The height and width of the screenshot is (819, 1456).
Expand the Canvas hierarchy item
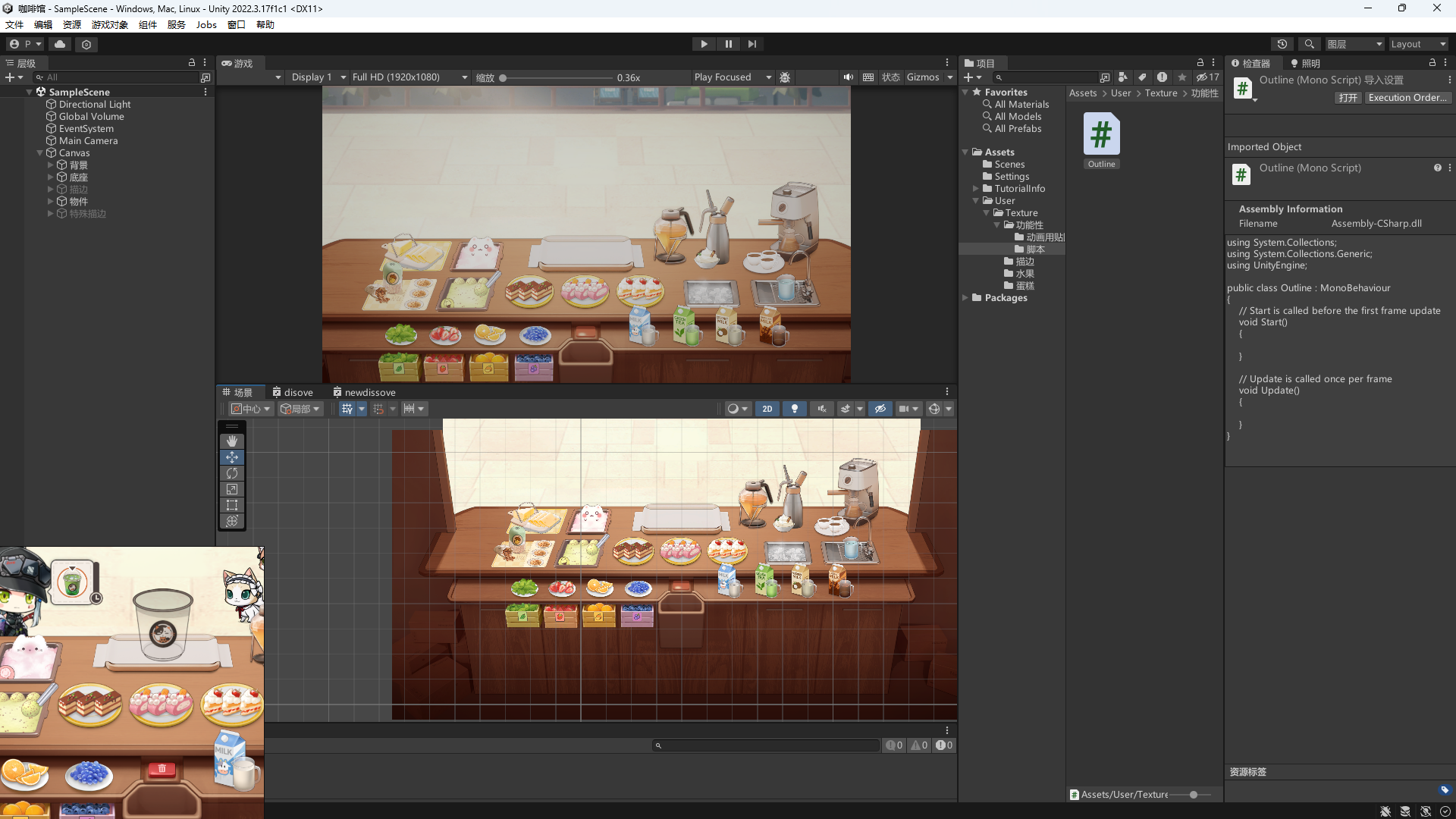(40, 153)
